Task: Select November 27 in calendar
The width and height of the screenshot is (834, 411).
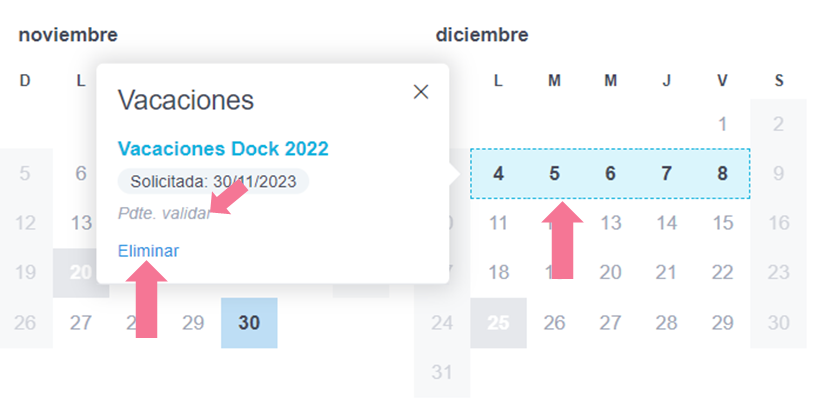Action: coord(81,322)
